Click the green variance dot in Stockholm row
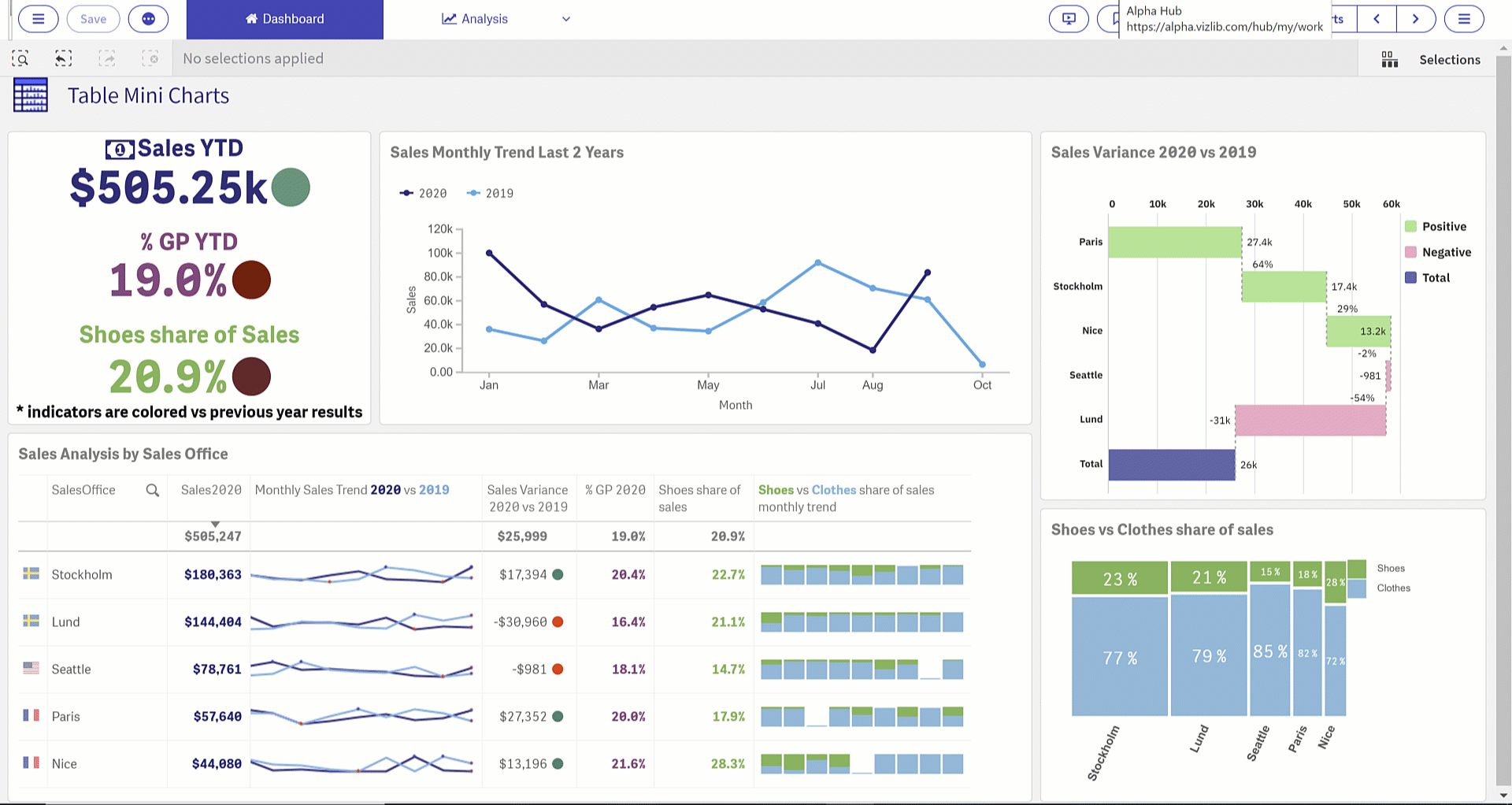Viewport: 1512px width, 805px height. click(558, 575)
